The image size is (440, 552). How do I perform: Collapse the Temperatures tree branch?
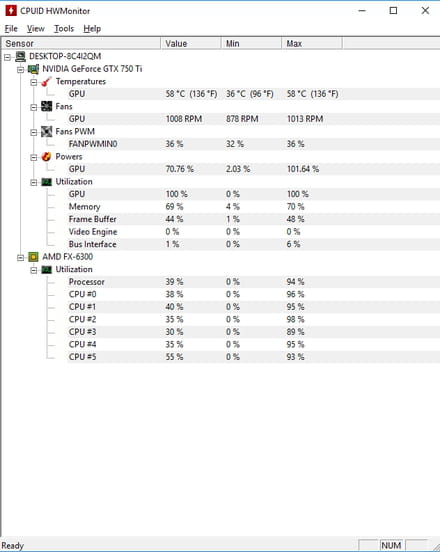[x=34, y=82]
